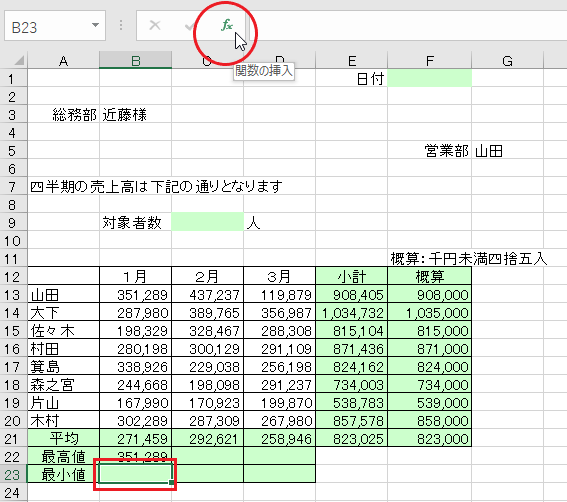The width and height of the screenshot is (567, 502).
Task: Click the 村田 name cell
Action: pos(63,348)
